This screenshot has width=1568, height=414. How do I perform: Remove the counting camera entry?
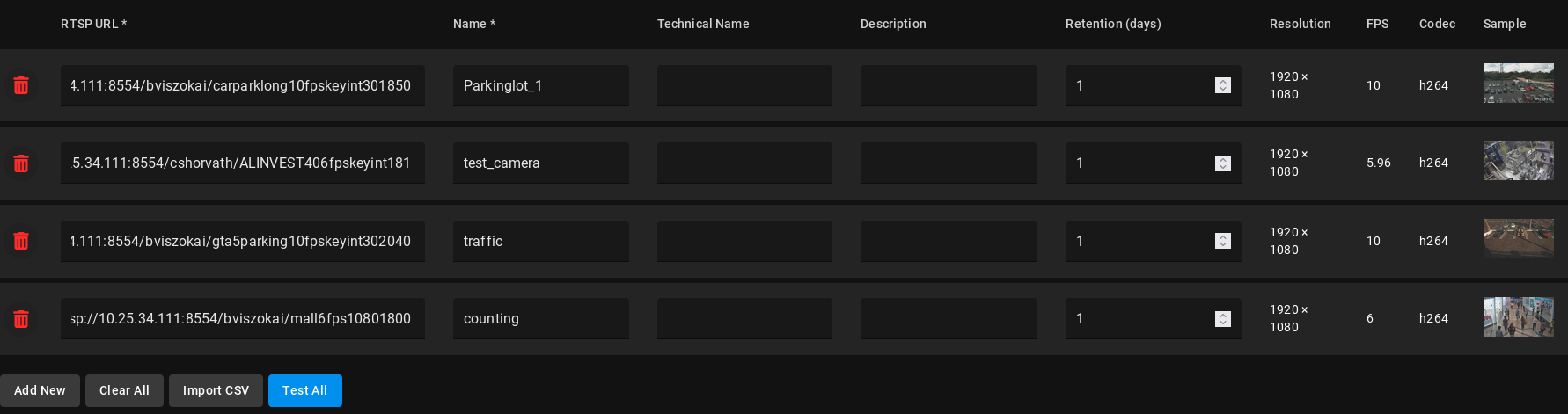click(x=21, y=319)
